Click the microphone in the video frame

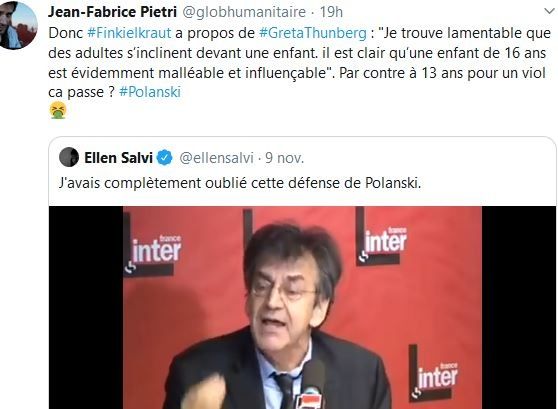(x=311, y=386)
